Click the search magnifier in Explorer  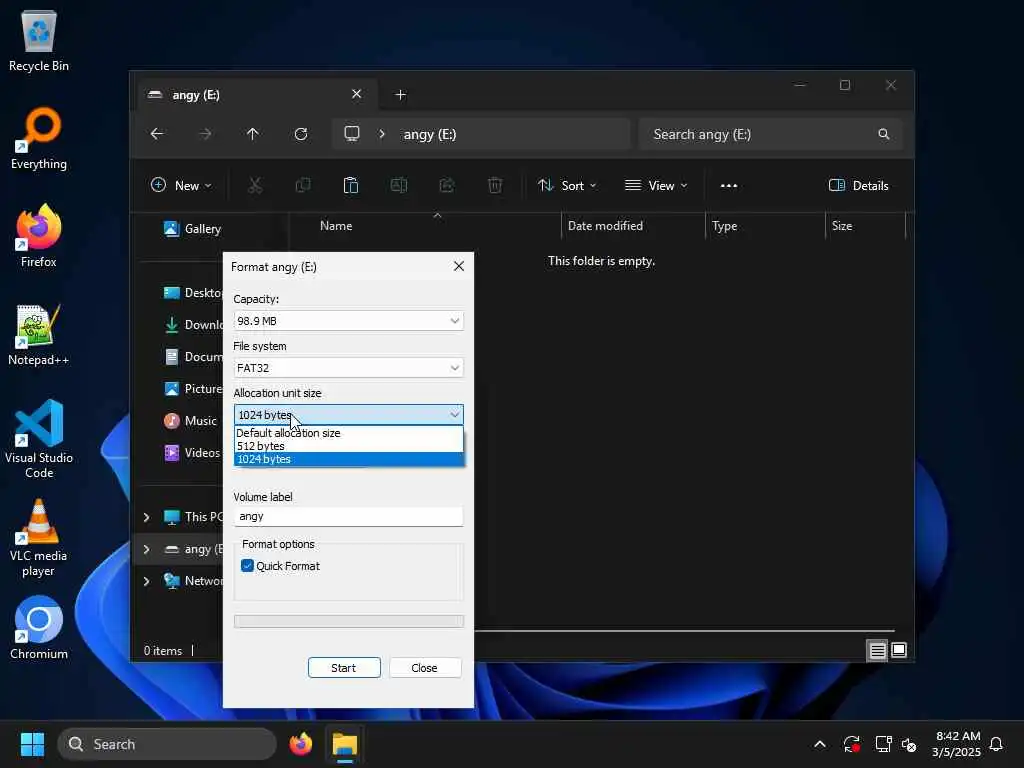884,134
